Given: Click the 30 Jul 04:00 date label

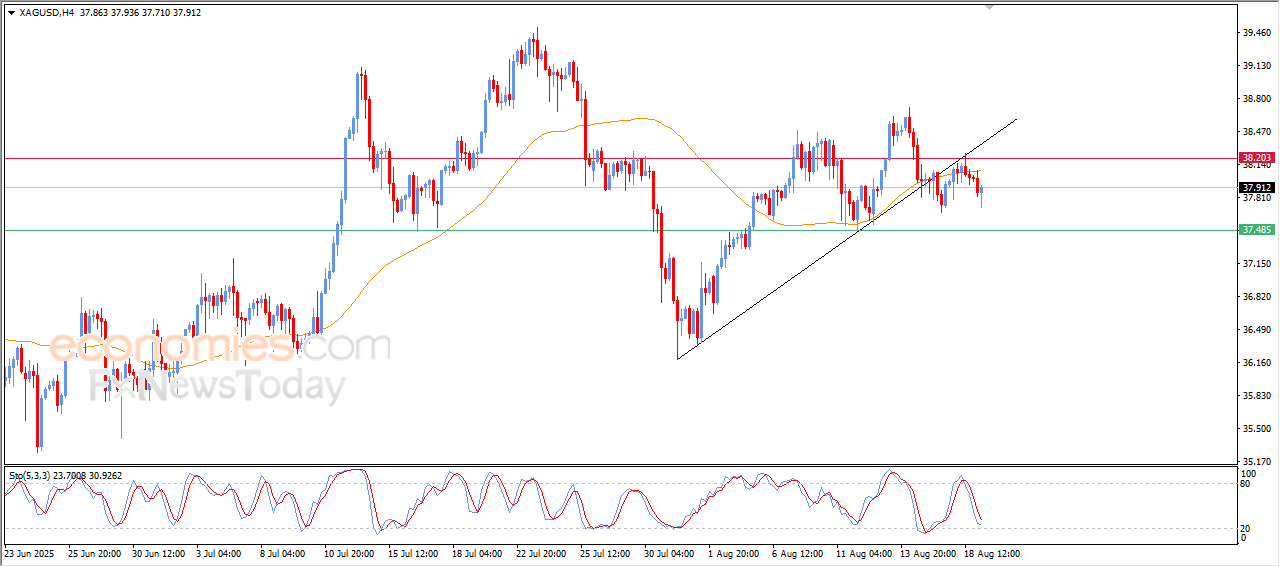Looking at the screenshot, I should coord(671,553).
